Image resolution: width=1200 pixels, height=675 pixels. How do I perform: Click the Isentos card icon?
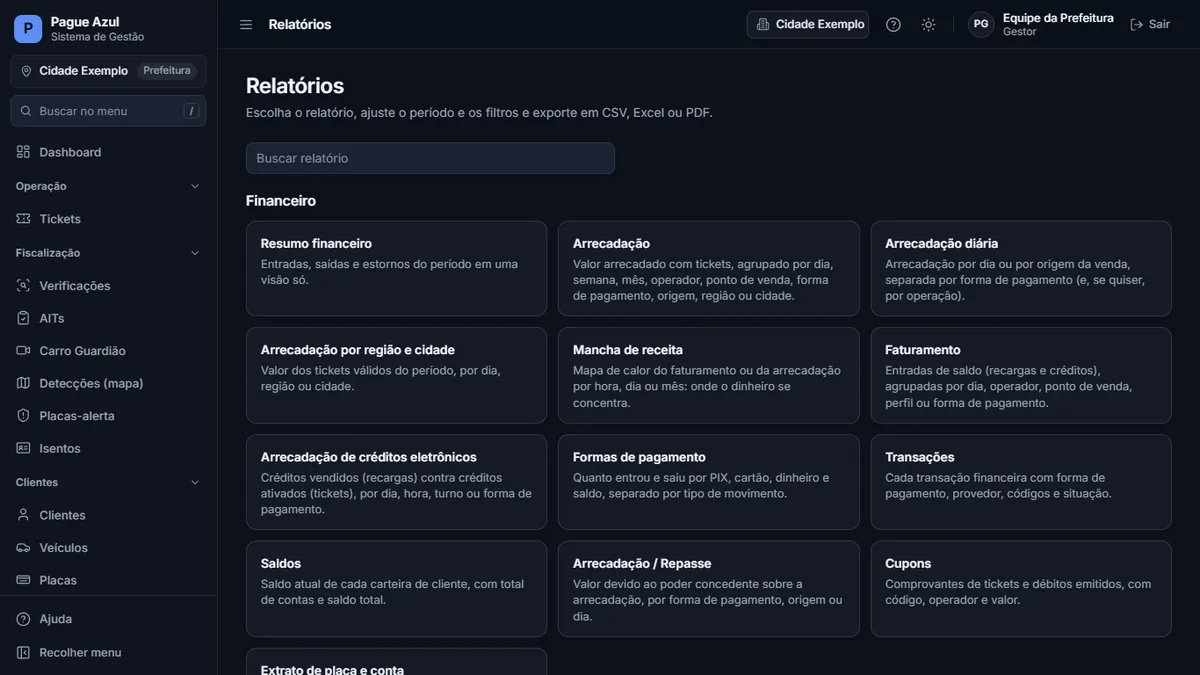24,449
